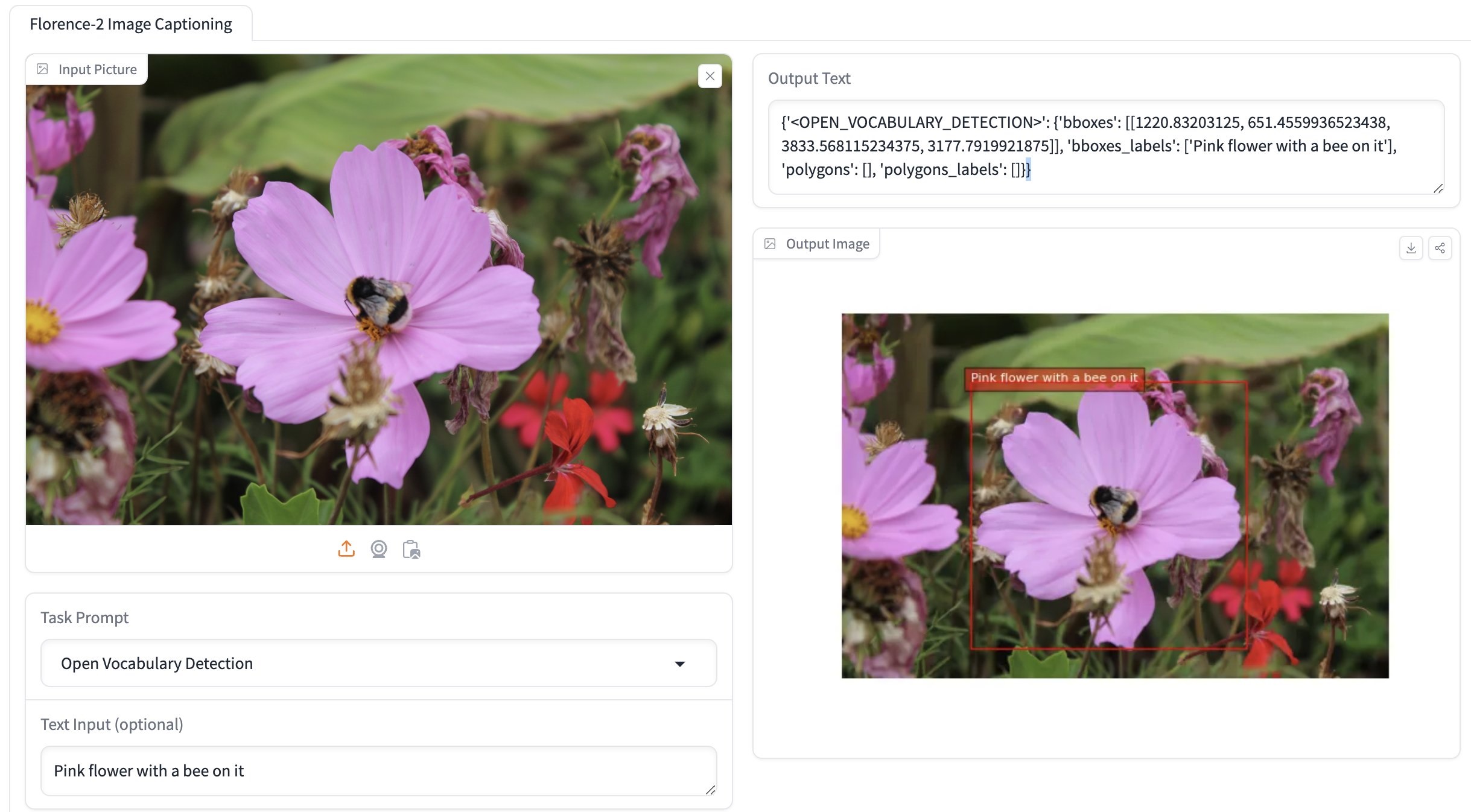The height and width of the screenshot is (812, 1471).
Task: Click the Output Image label icon
Action: click(x=770, y=244)
